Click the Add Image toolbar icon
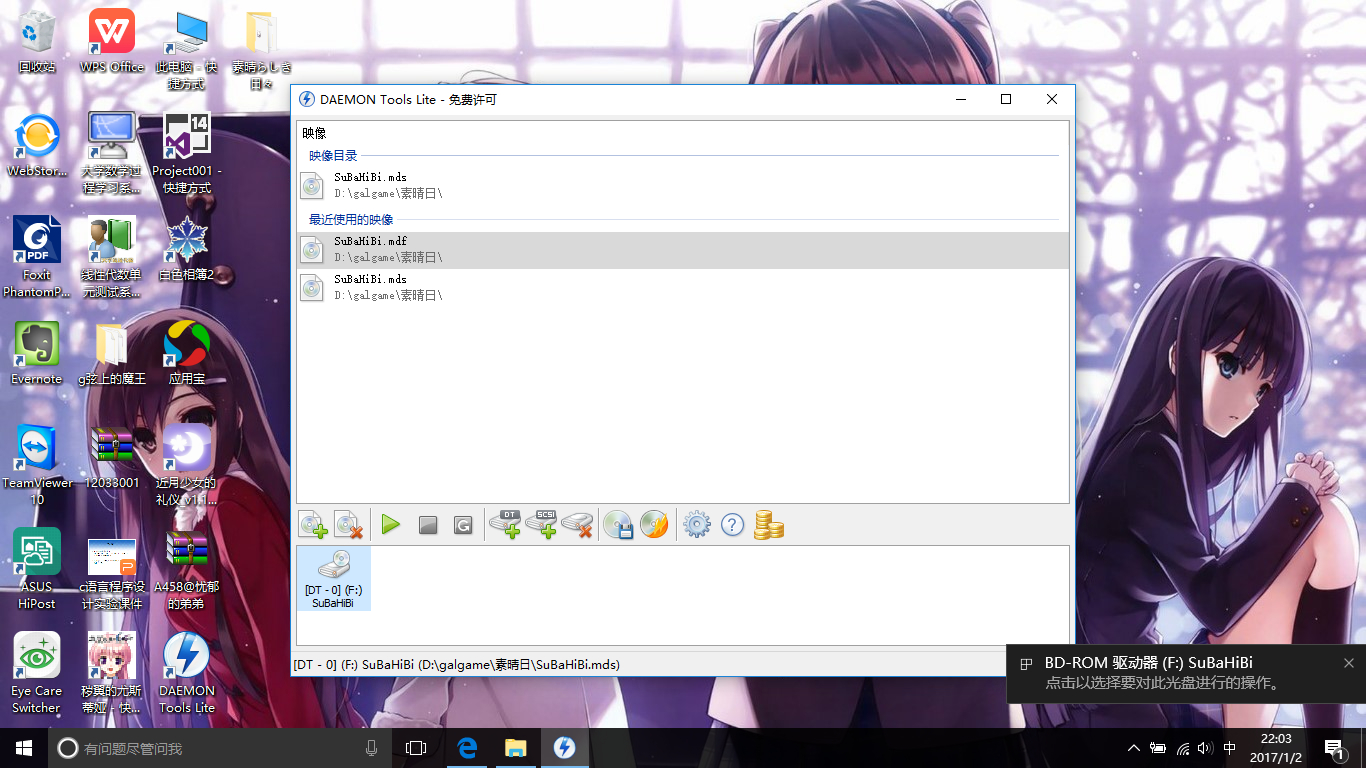Viewport: 1366px width, 768px height. point(313,524)
